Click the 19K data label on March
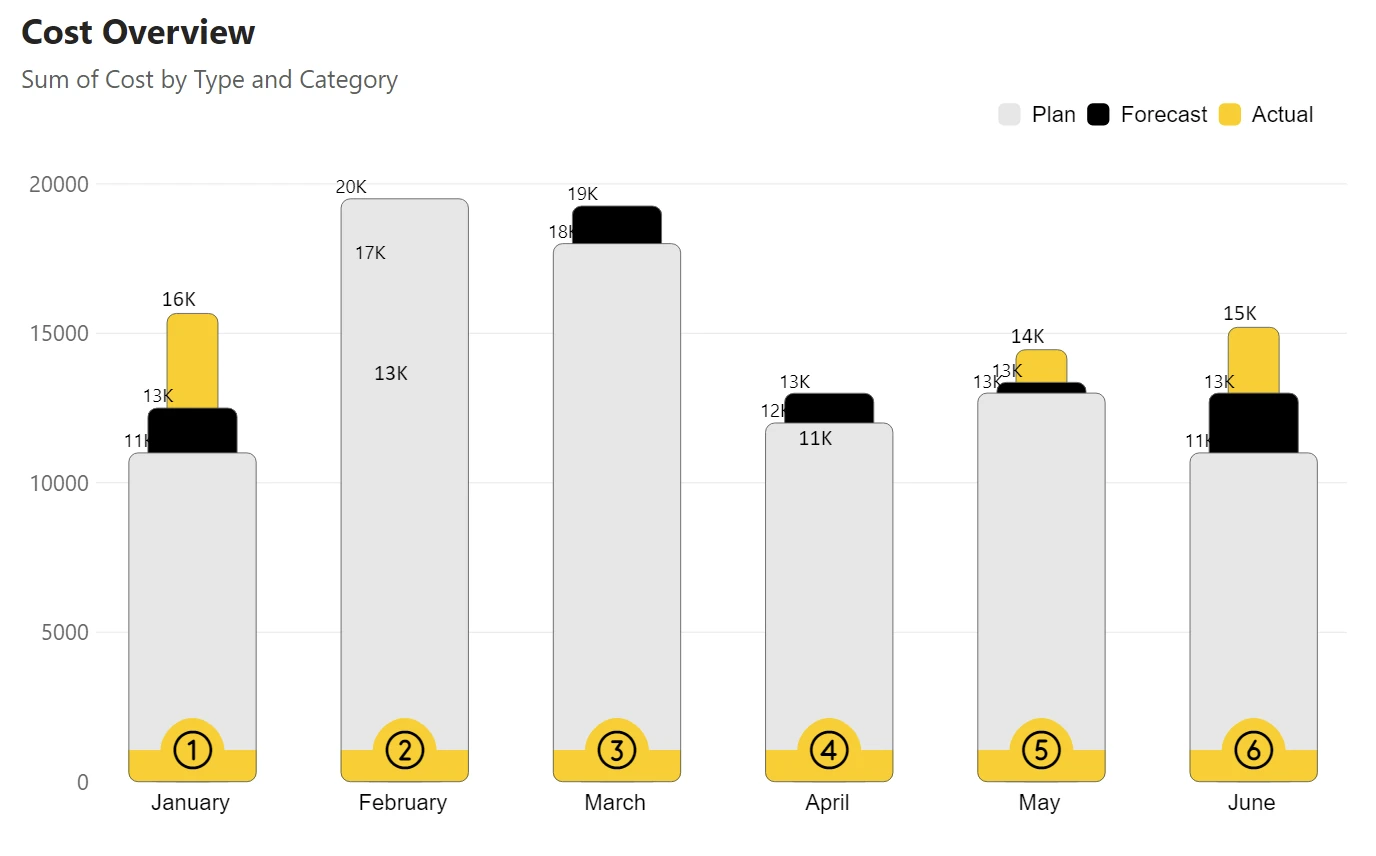This screenshot has height=856, width=1376. pos(583,194)
